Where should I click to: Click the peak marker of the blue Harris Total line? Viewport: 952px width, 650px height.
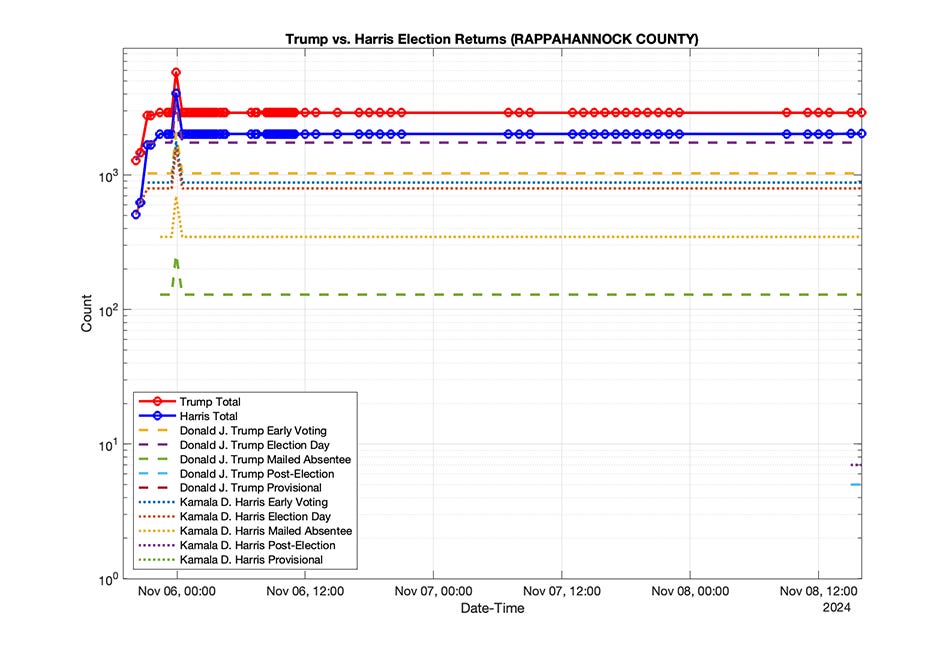(x=176, y=93)
